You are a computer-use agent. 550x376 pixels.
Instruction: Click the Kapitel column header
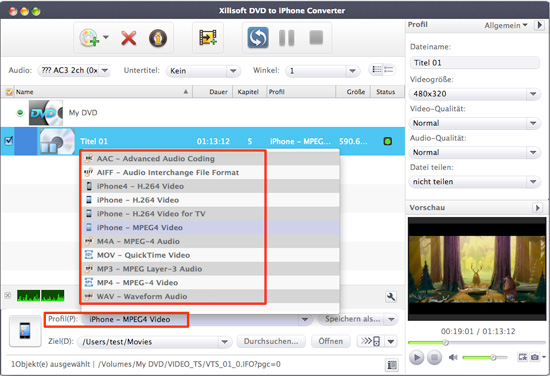click(249, 92)
